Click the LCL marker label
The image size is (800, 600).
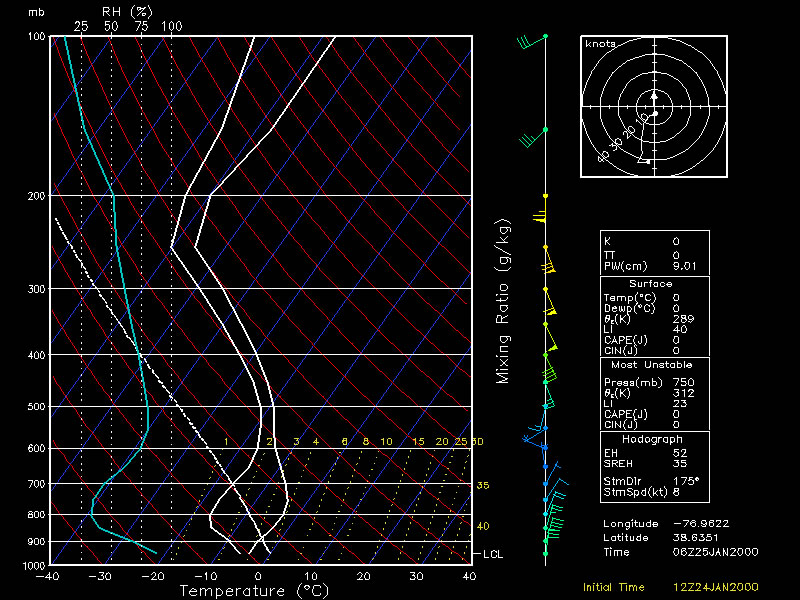(493, 554)
